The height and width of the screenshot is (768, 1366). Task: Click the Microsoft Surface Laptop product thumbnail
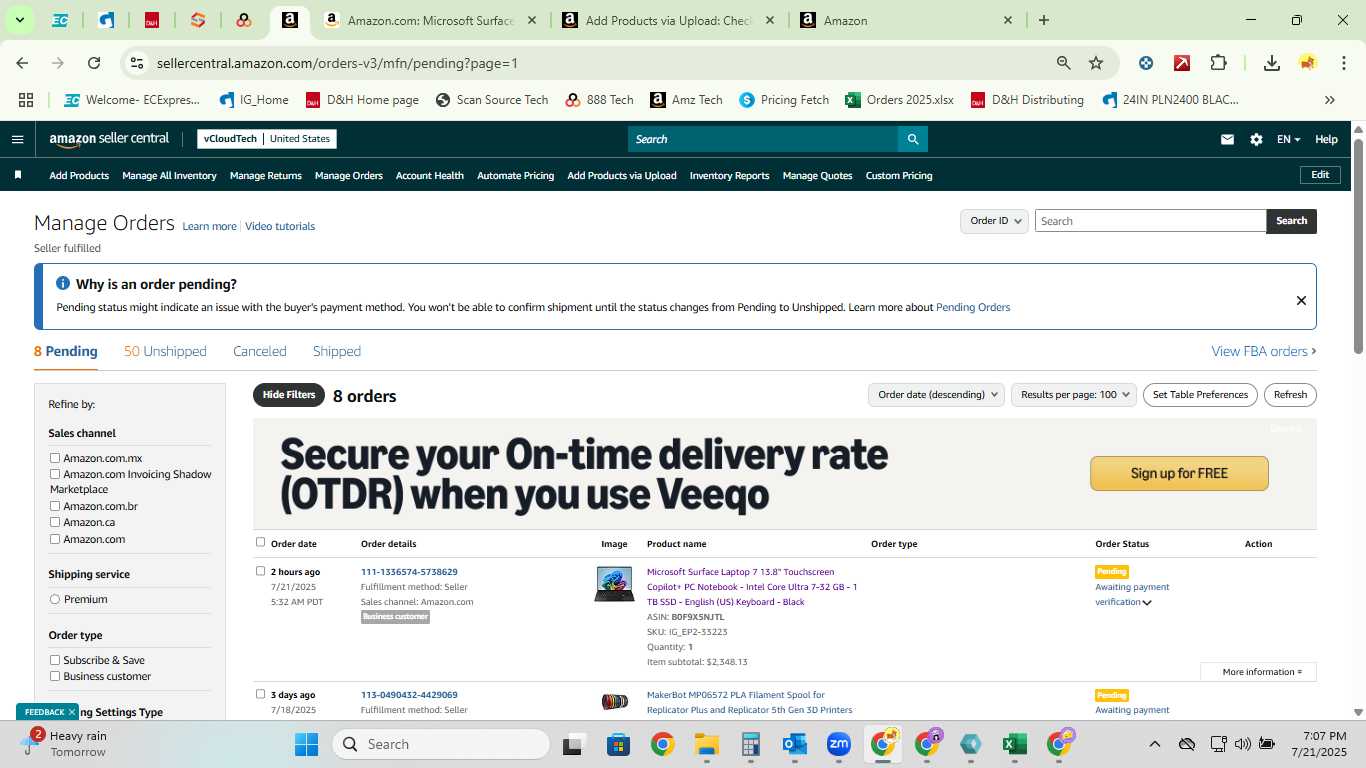(x=614, y=584)
